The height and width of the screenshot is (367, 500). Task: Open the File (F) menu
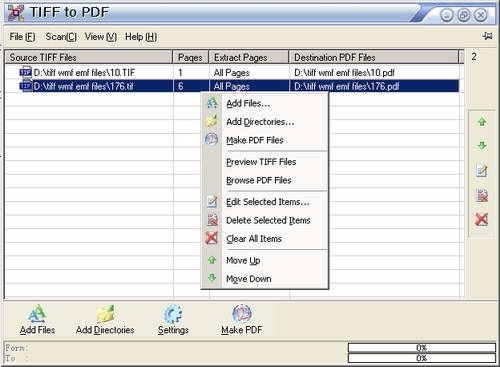22,37
